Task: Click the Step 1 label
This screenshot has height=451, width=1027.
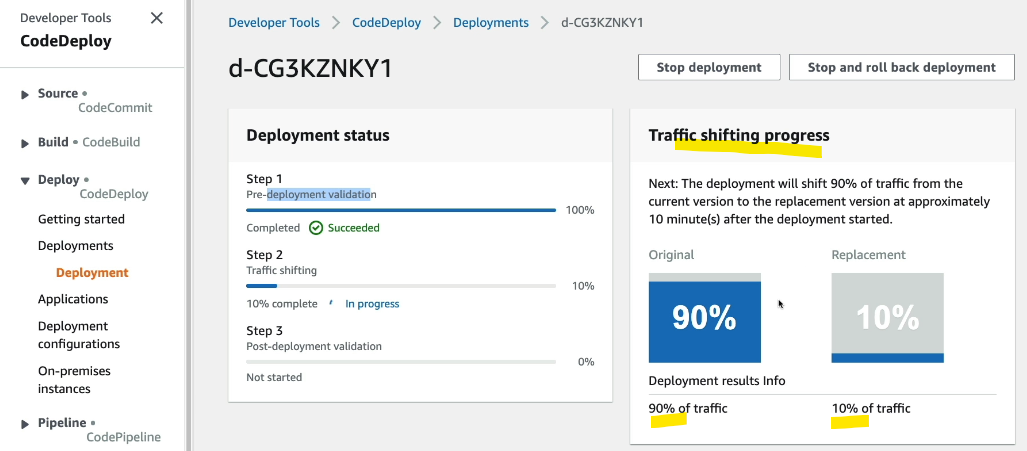Action: click(x=264, y=179)
